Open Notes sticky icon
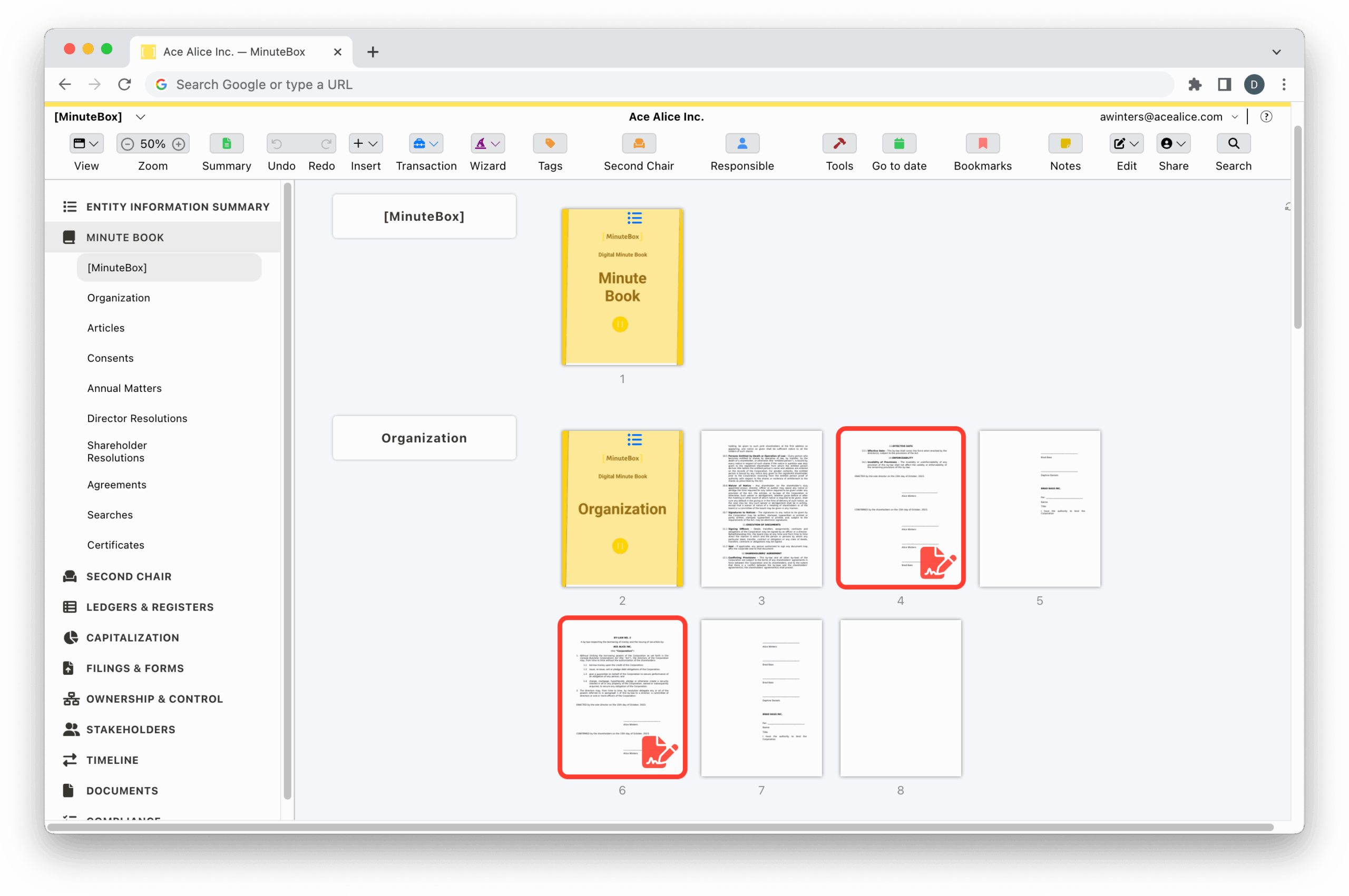The height and width of the screenshot is (896, 1349). pyautogui.click(x=1065, y=144)
